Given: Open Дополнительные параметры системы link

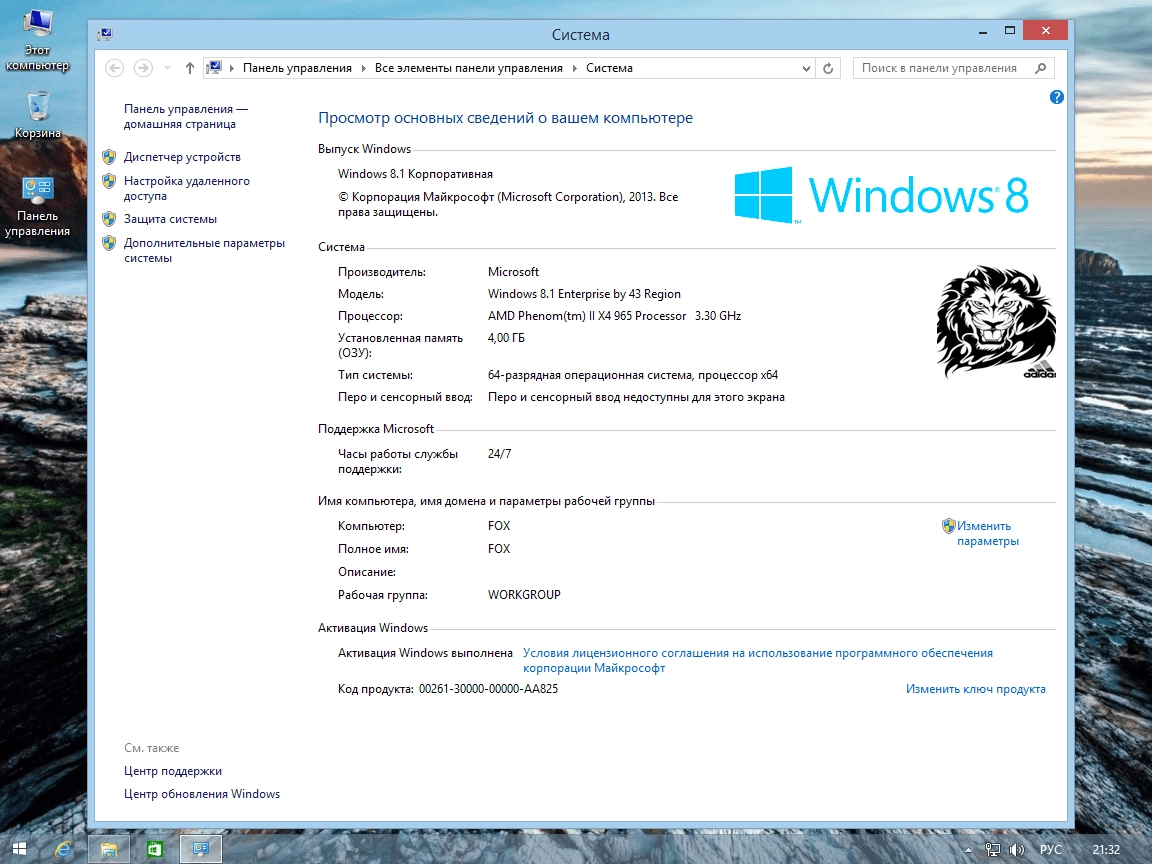Looking at the screenshot, I should (x=204, y=251).
